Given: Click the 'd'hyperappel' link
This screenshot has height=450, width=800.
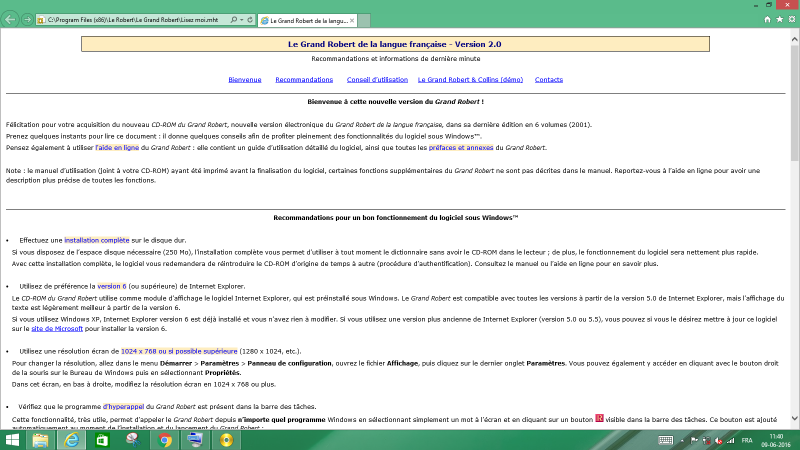Looking at the screenshot, I should tap(123, 407).
